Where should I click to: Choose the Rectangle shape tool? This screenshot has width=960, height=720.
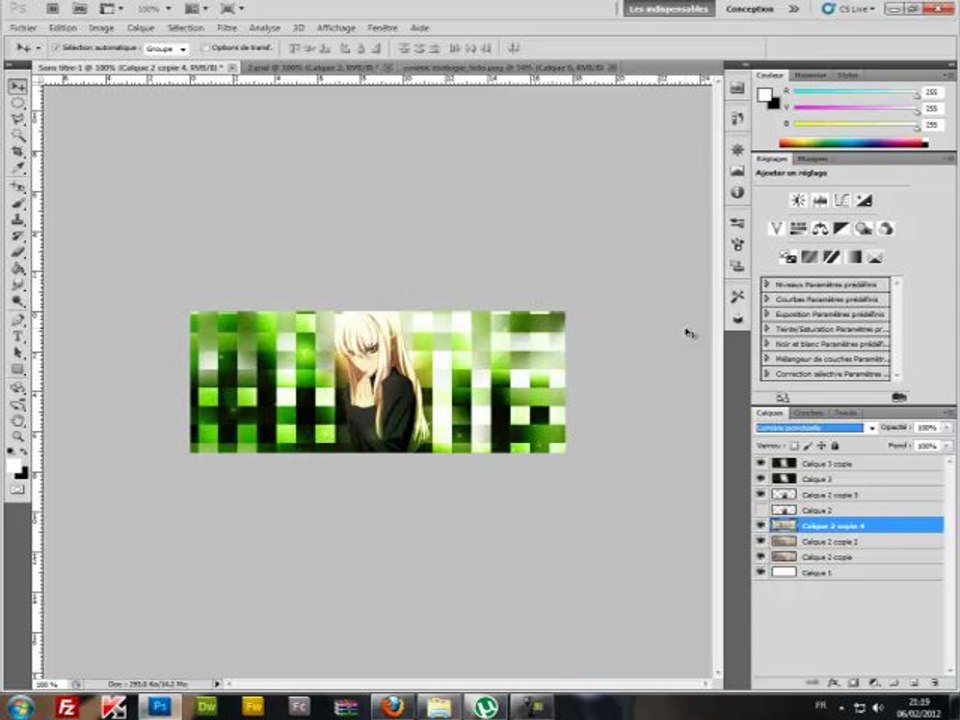tap(18, 369)
